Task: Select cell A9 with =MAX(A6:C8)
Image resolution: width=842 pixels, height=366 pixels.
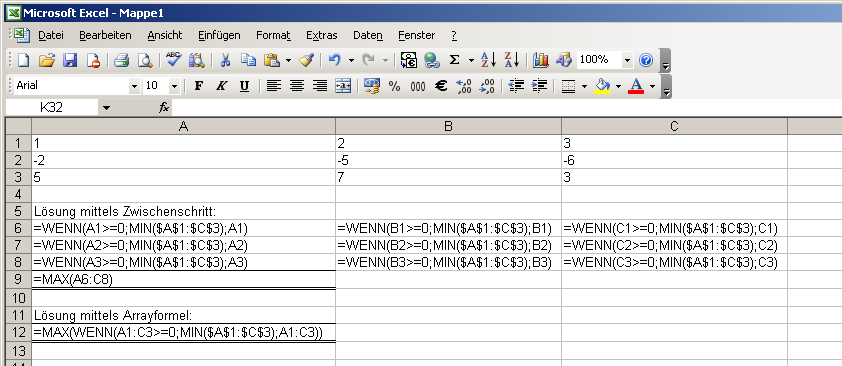Action: coord(184,280)
